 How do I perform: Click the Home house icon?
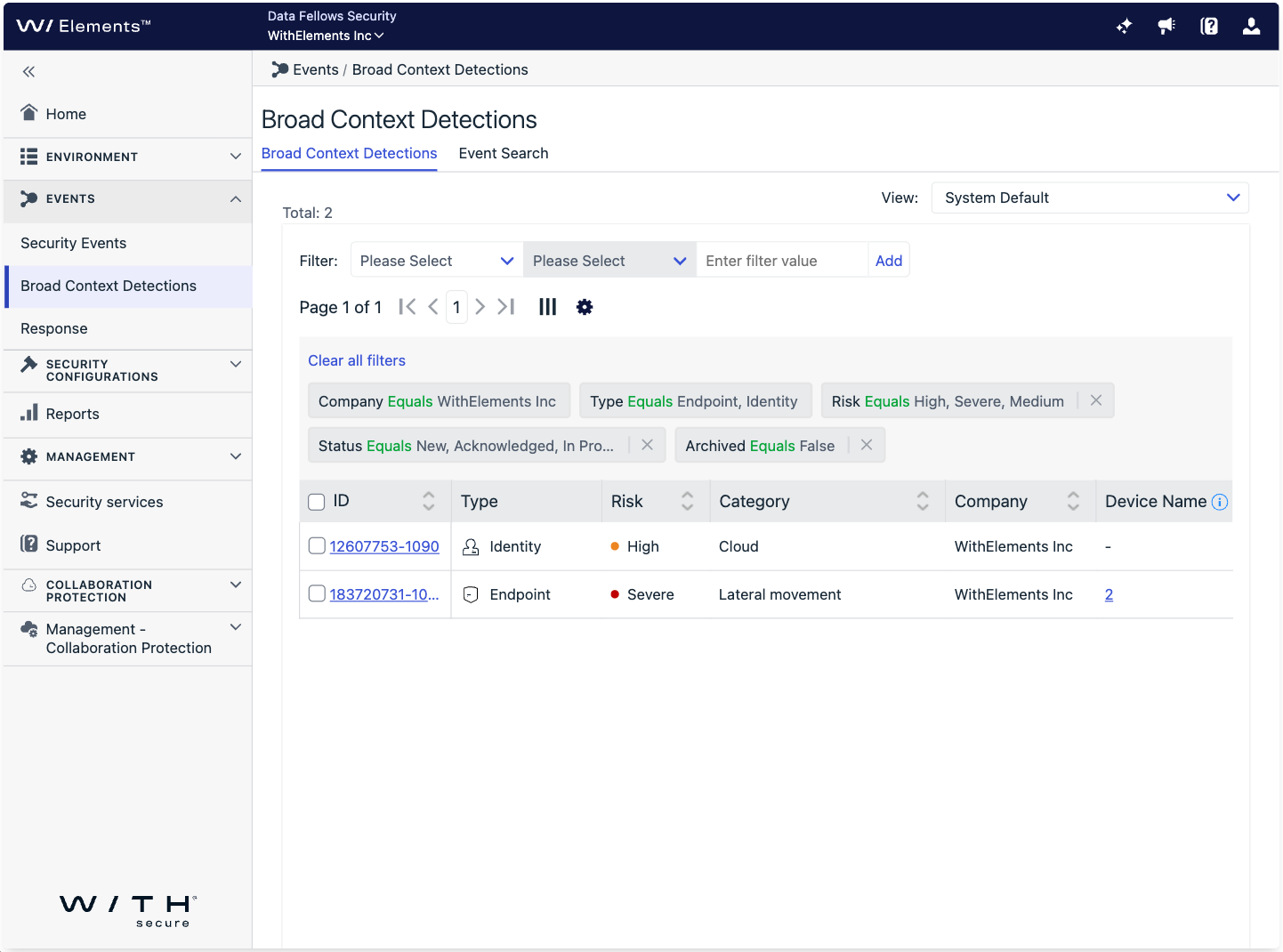coord(29,113)
